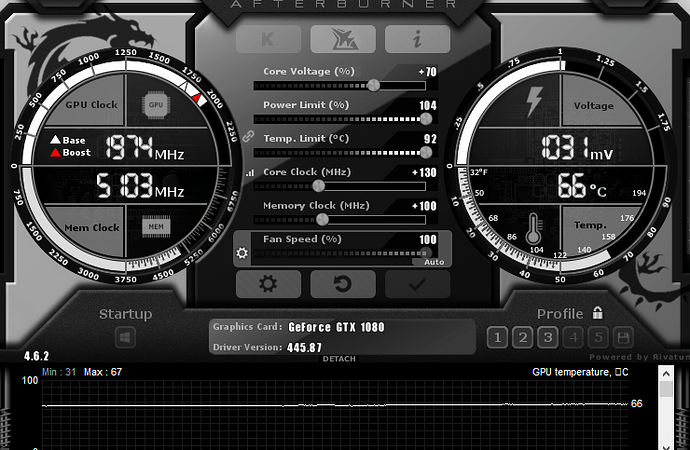
Task: Toggle link between power and temp limits
Action: click(x=249, y=136)
